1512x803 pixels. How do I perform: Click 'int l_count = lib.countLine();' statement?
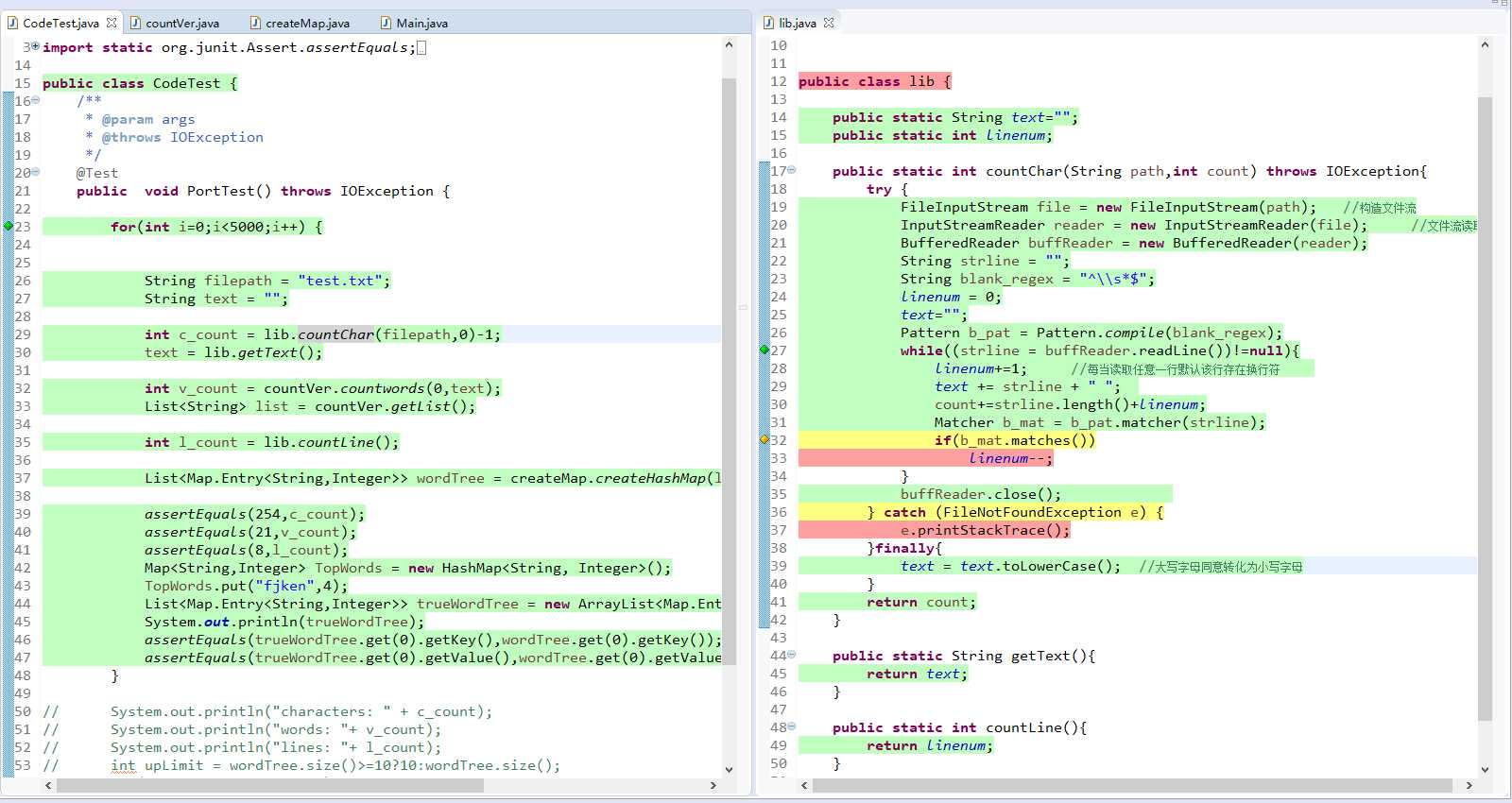click(272, 442)
